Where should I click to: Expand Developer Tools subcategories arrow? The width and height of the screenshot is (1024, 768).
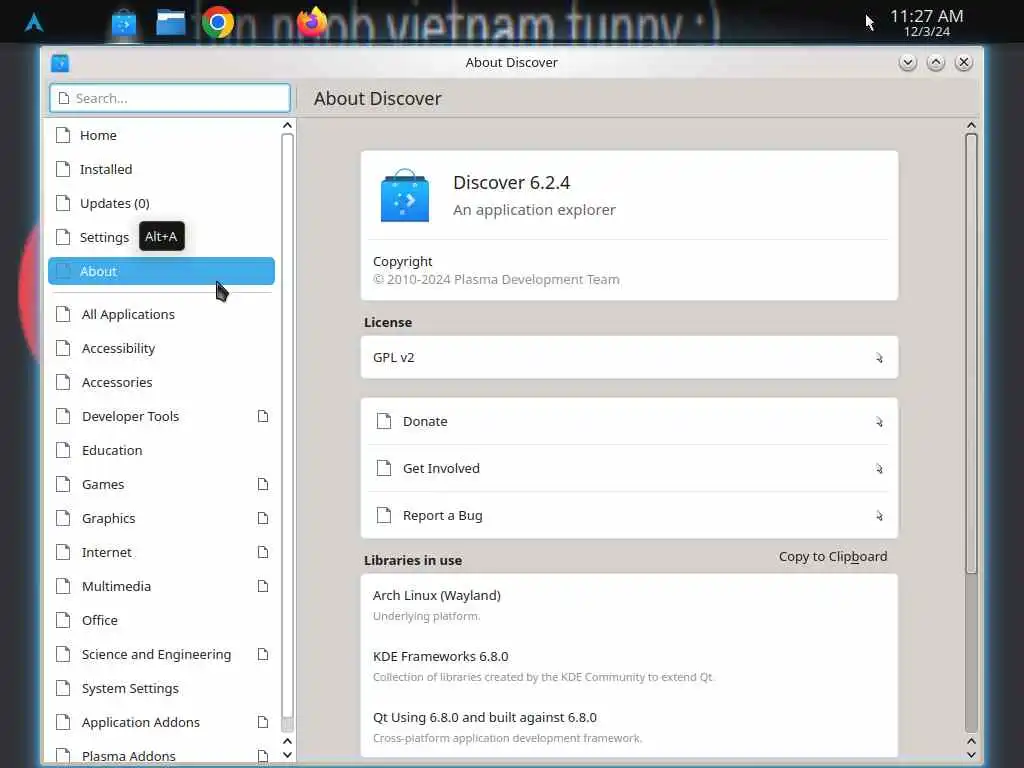click(263, 416)
